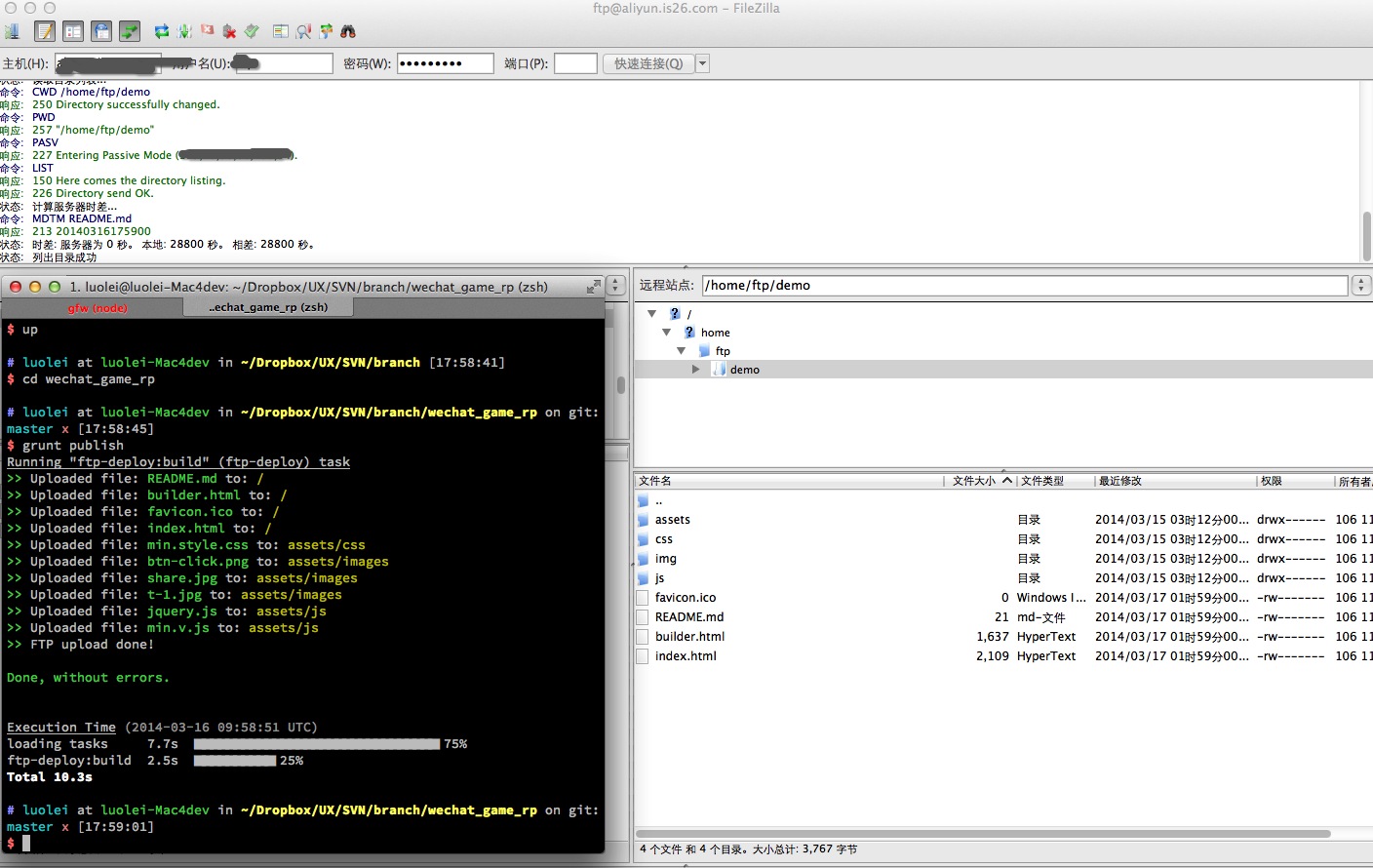Collapse the home folder in remote tree
This screenshot has width=1373, height=868.
tap(667, 333)
